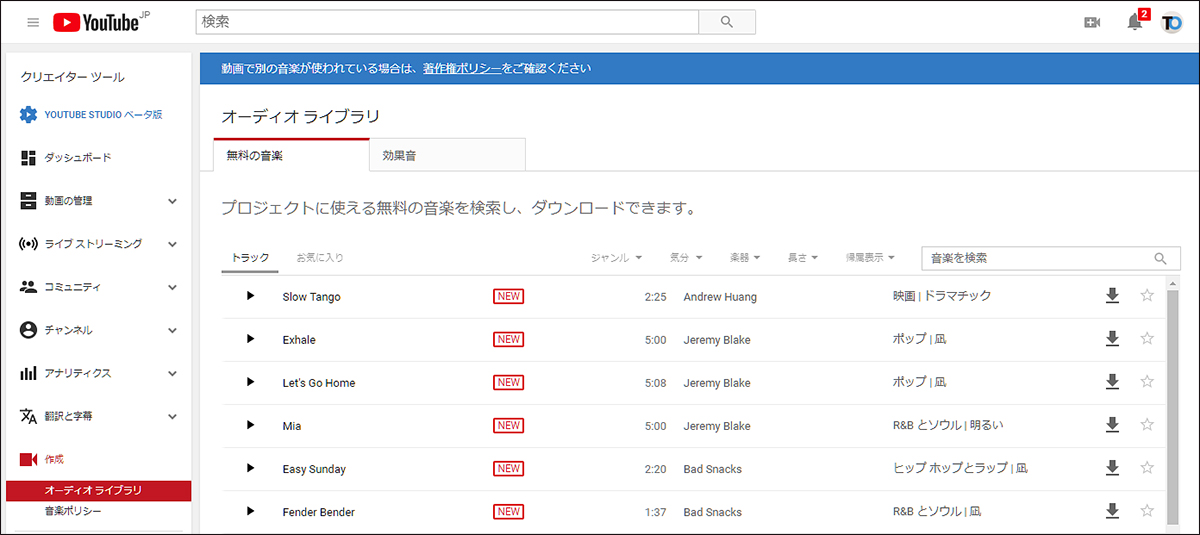Play the Easy Sunday track
The width and height of the screenshot is (1200, 535).
(x=250, y=468)
